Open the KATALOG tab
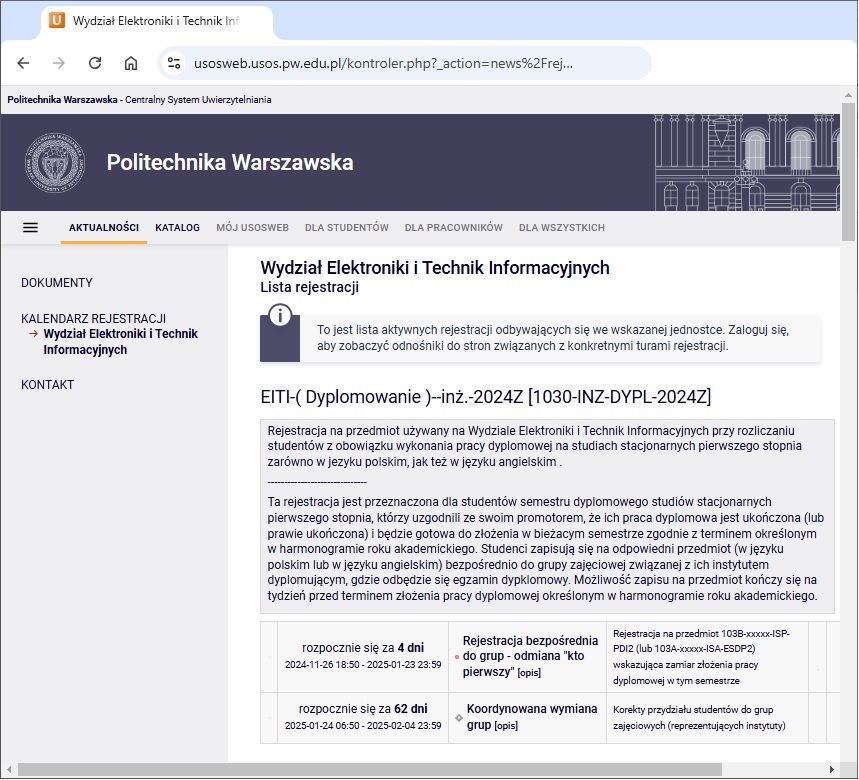The width and height of the screenshot is (859, 780). 177,227
